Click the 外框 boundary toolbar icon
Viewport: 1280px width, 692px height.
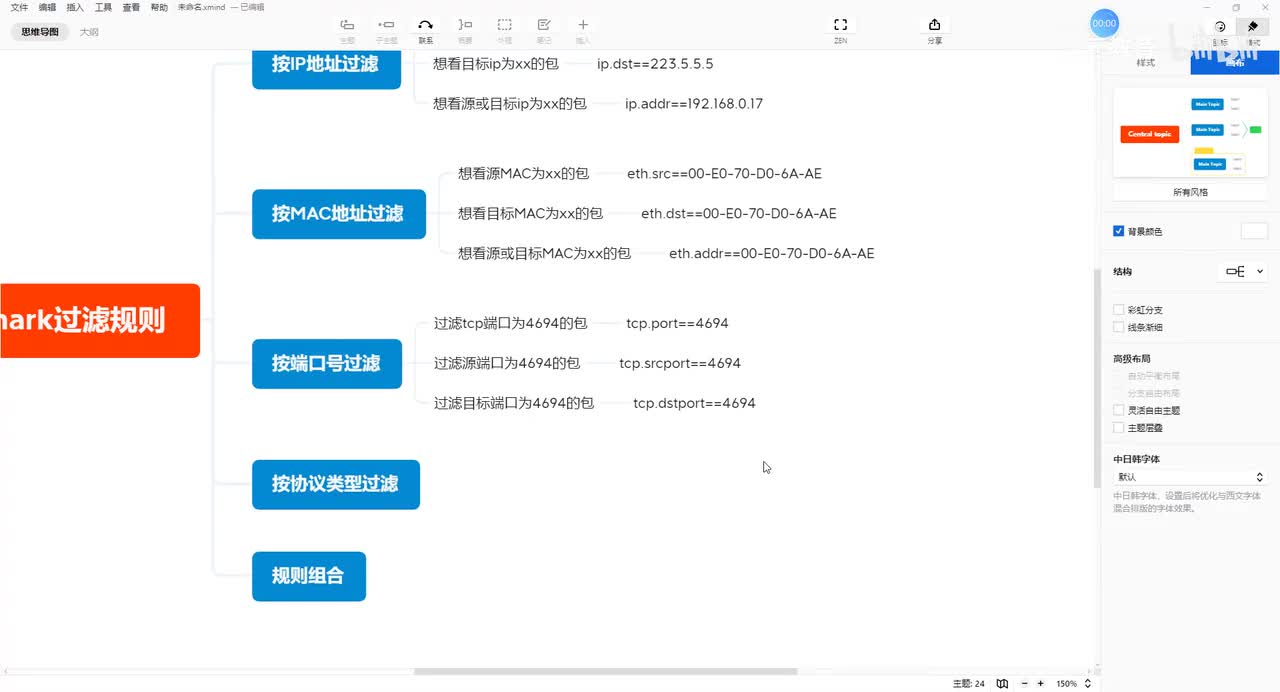tap(505, 25)
